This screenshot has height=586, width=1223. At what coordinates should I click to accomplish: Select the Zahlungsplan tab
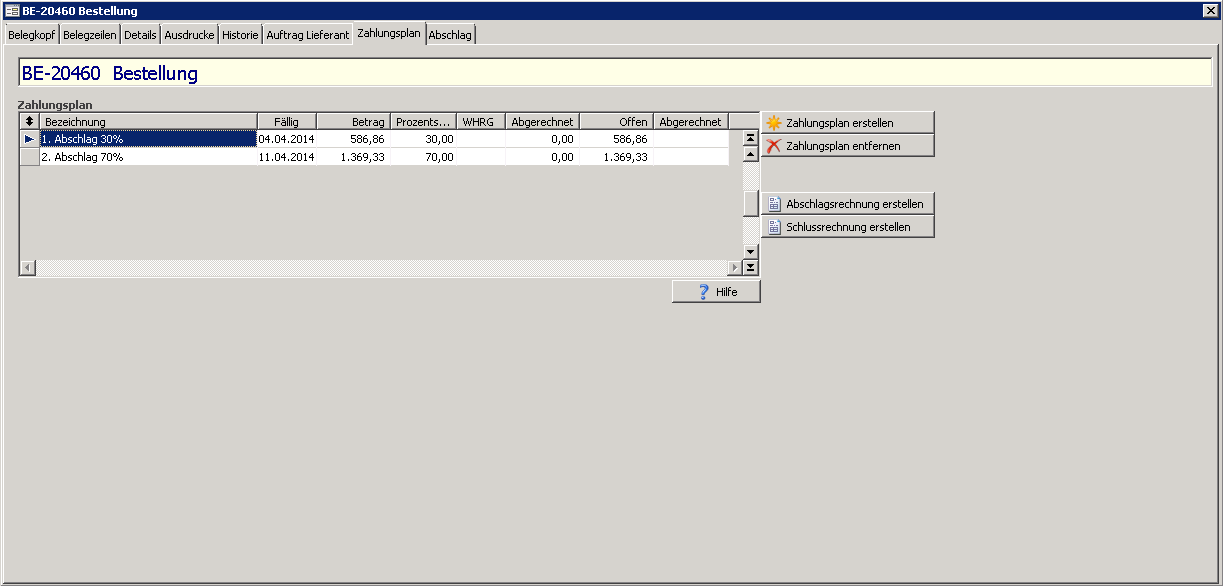coord(389,33)
